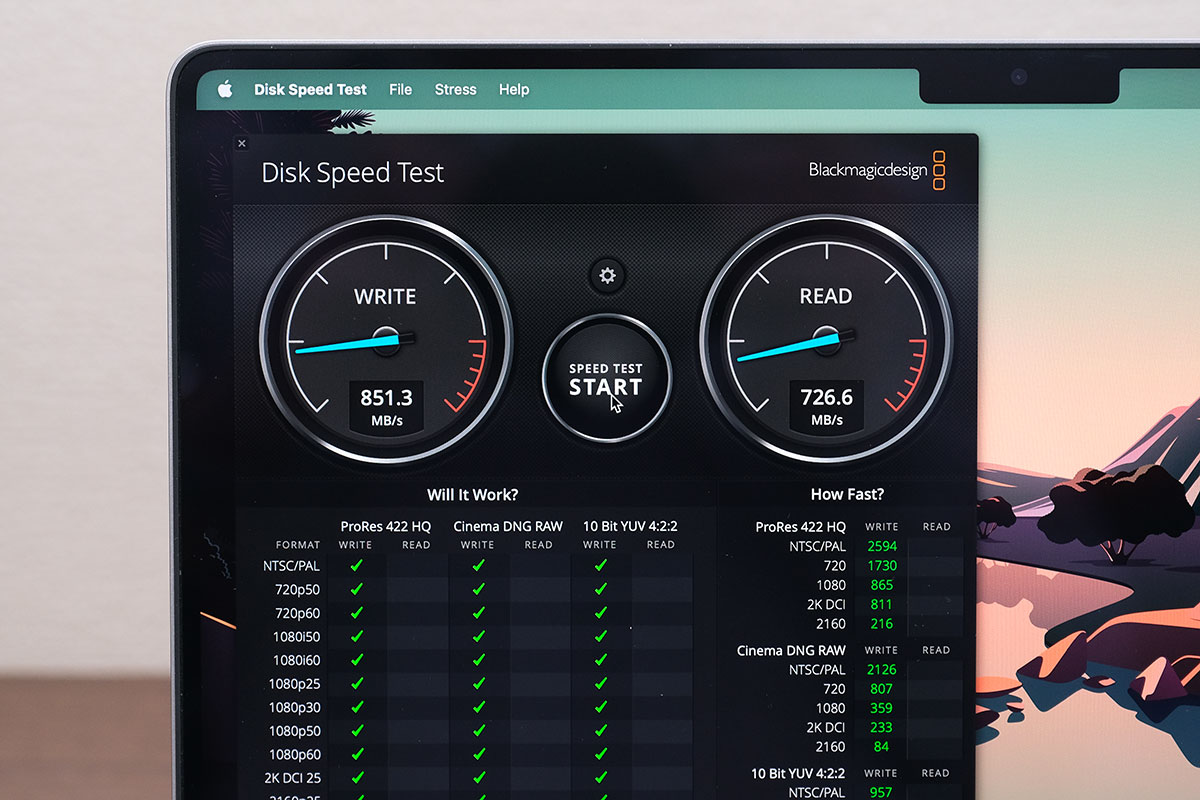Viewport: 1200px width, 800px height.
Task: Open the Disk Speed Test app menu
Action: [310, 89]
